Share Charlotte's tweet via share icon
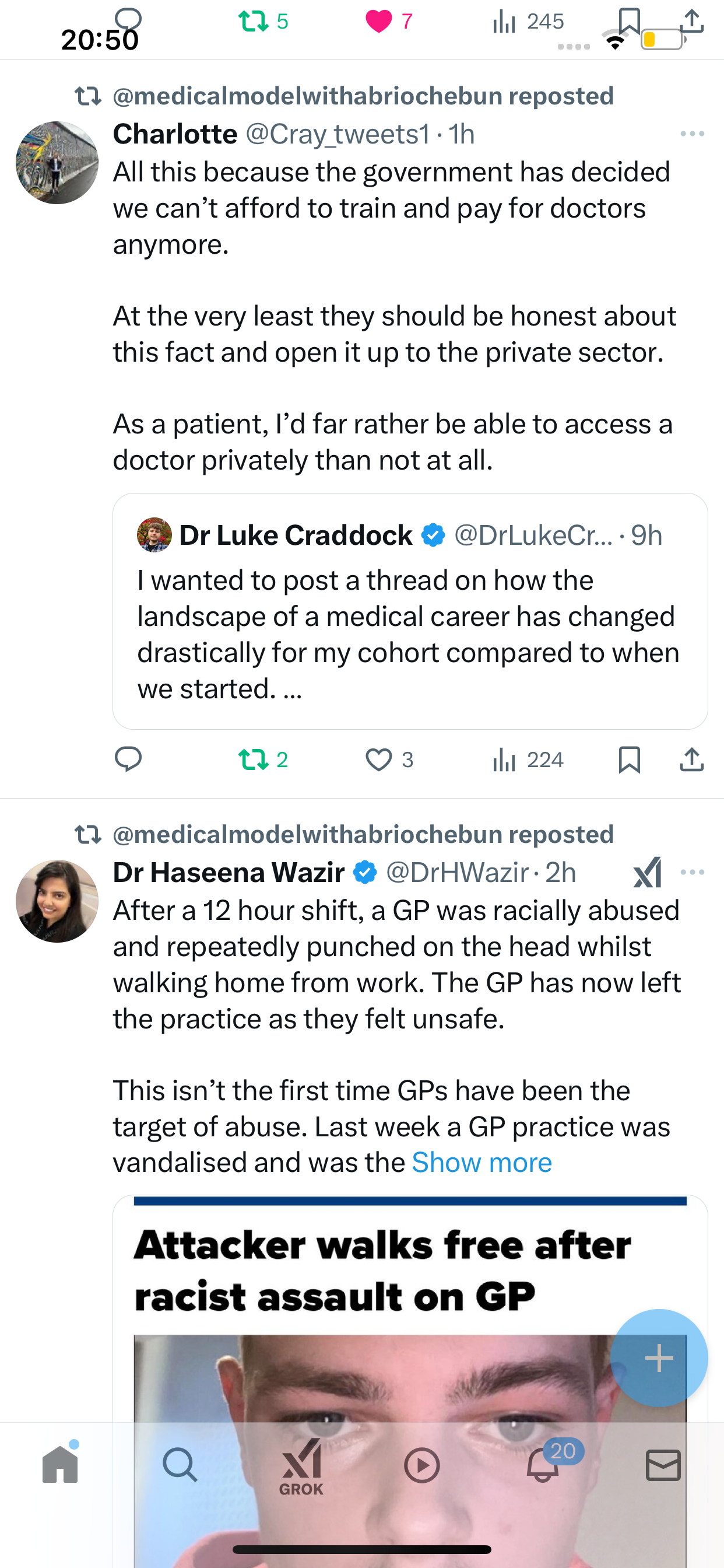724x1568 pixels. (x=692, y=759)
